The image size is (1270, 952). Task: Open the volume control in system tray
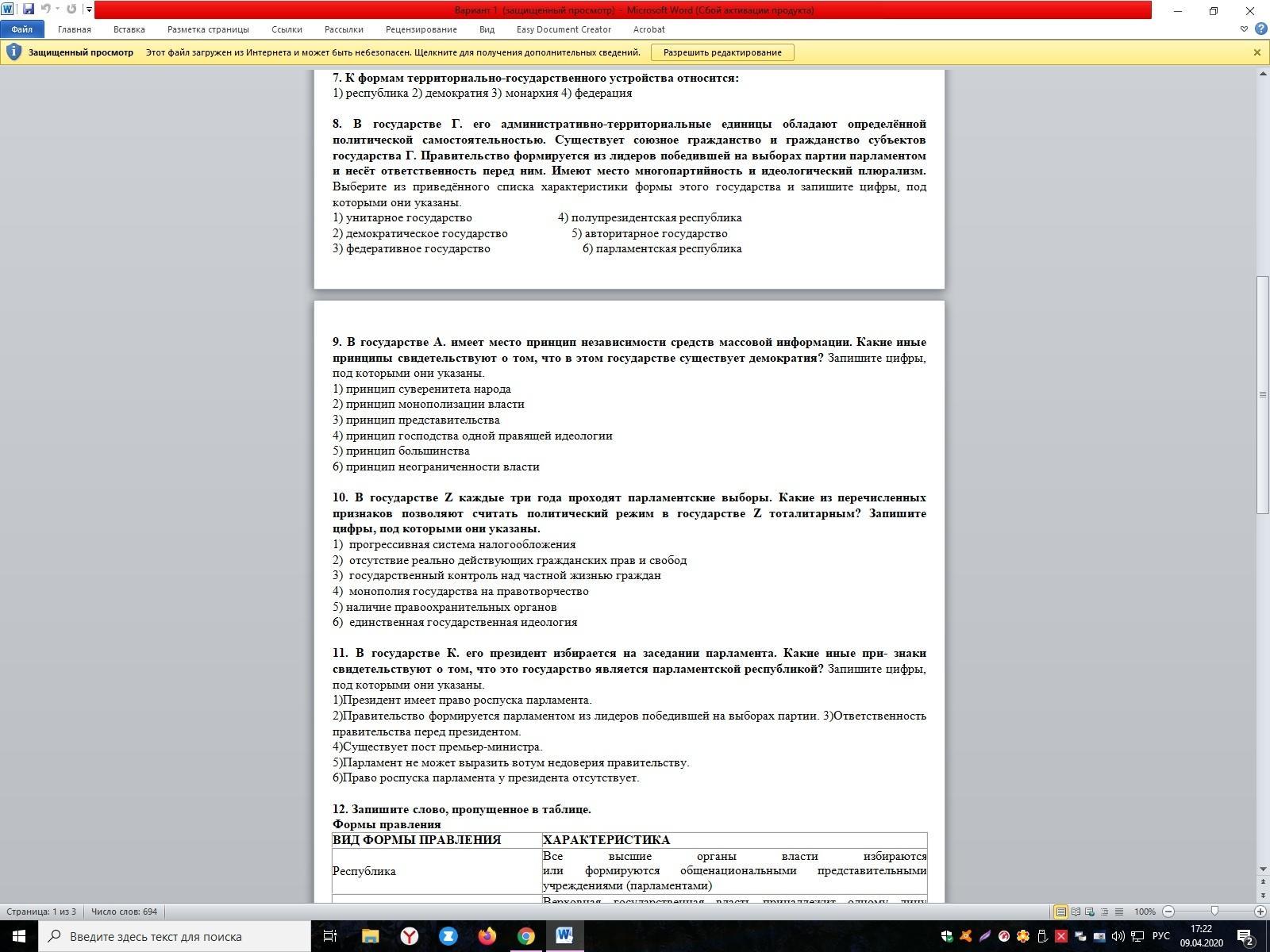coord(1118,936)
